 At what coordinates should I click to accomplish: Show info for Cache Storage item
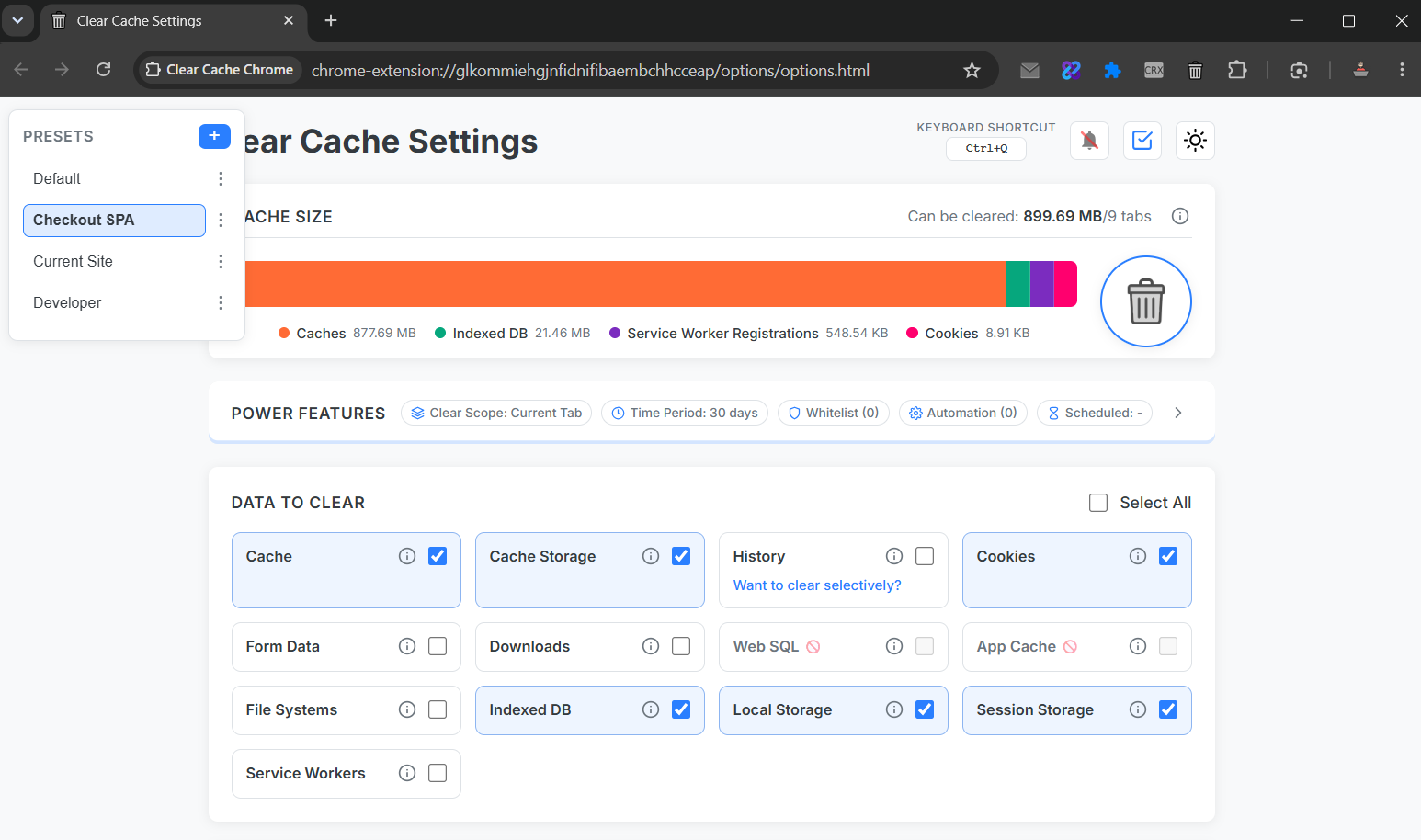651,556
